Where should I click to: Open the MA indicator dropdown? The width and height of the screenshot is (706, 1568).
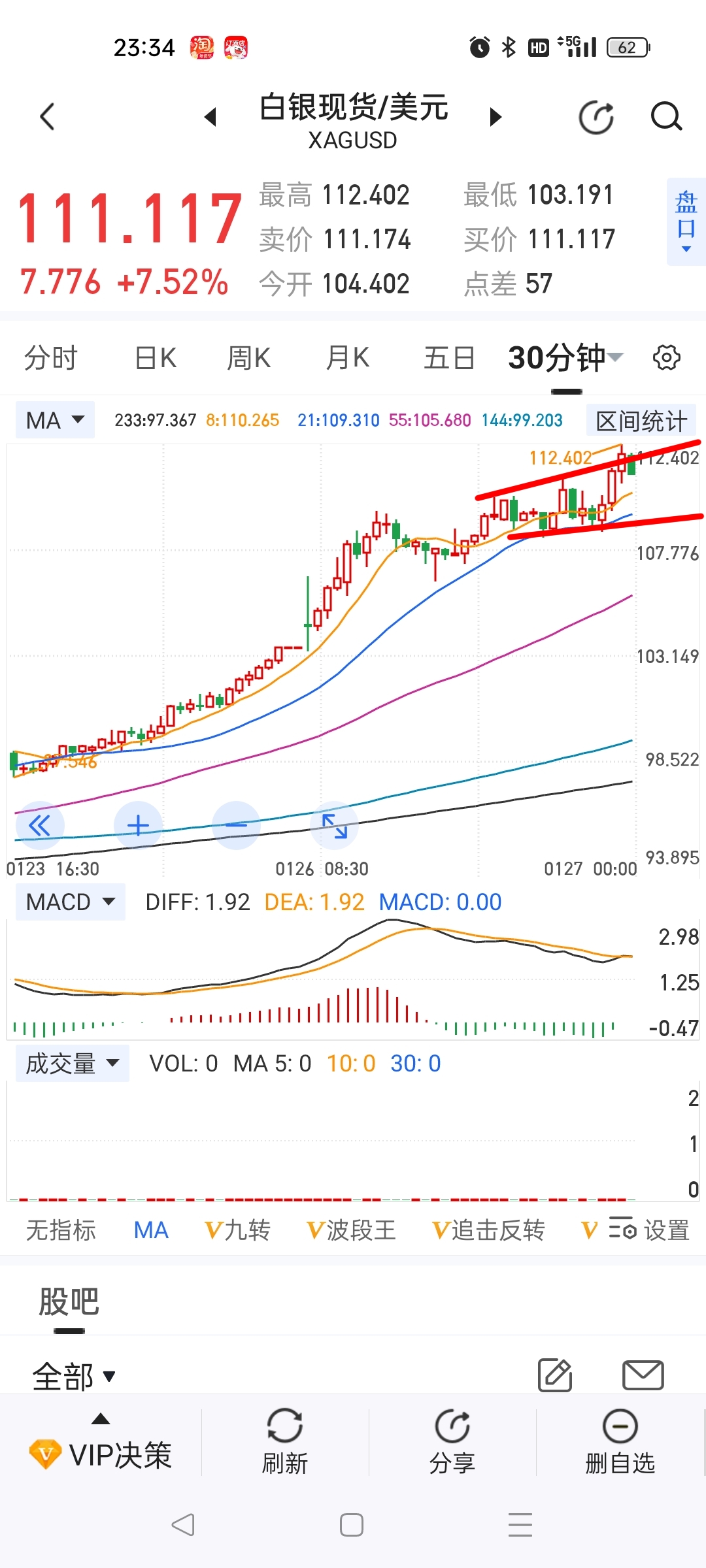[55, 420]
